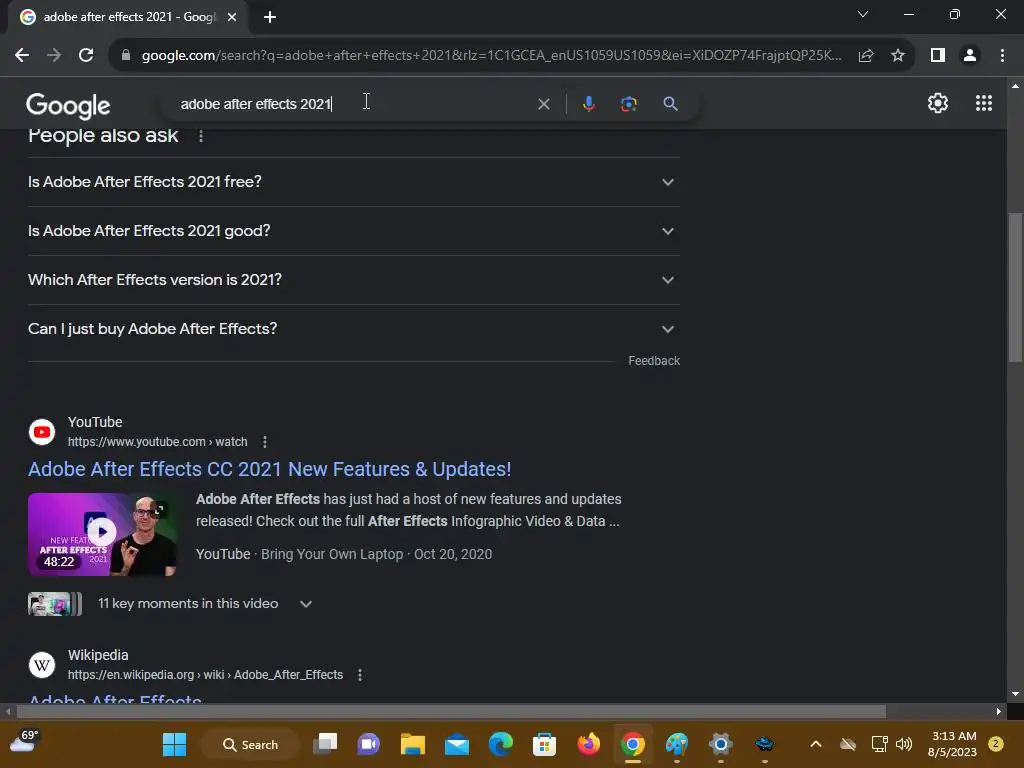Screen dimensions: 1024x768
Task: Click the Wikipedia Adobe_After_Effects URL
Action: (x=205, y=675)
